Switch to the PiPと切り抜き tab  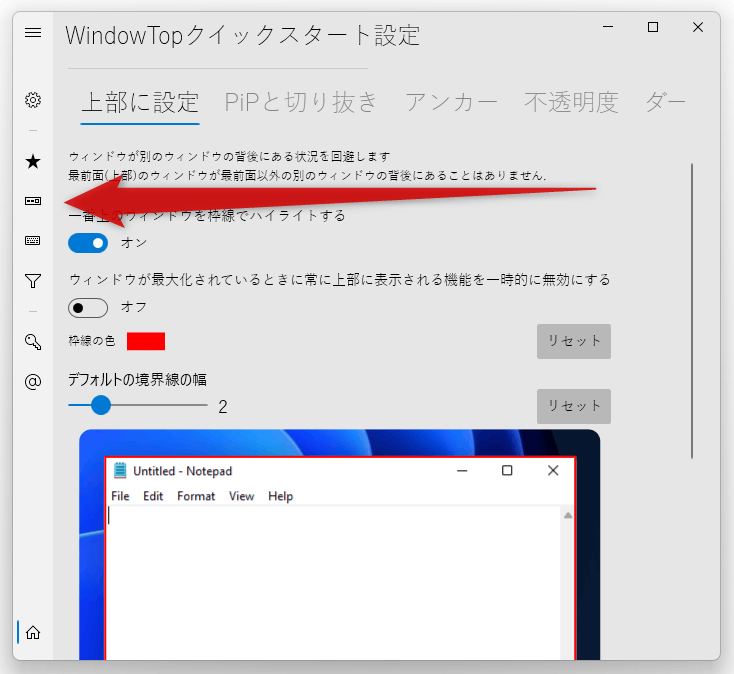[301, 103]
